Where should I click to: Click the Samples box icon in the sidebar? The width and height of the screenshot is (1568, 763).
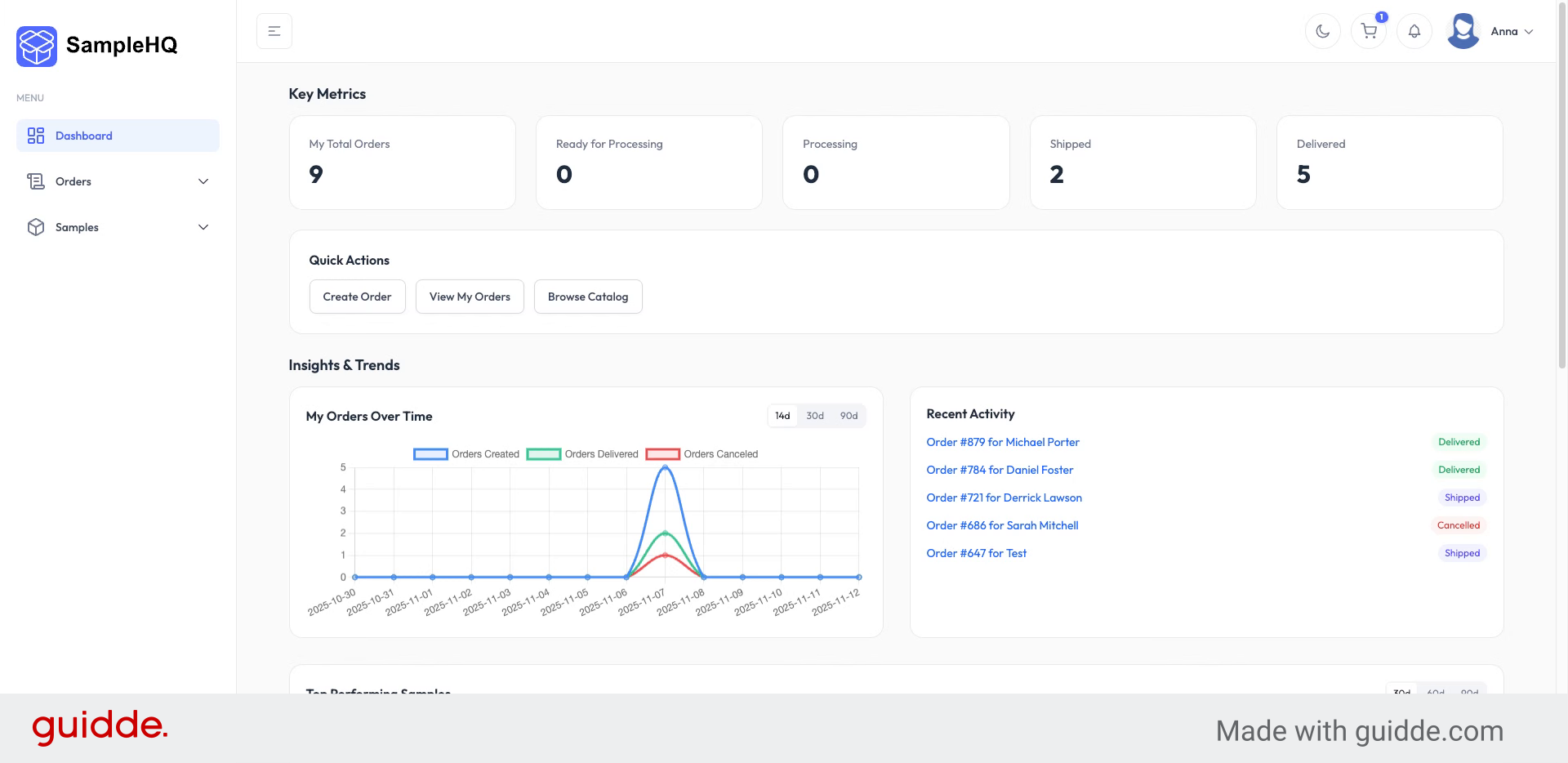36,227
